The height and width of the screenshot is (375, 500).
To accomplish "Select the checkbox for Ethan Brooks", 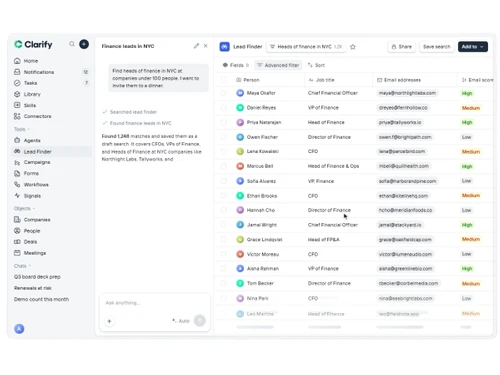I will [224, 196].
